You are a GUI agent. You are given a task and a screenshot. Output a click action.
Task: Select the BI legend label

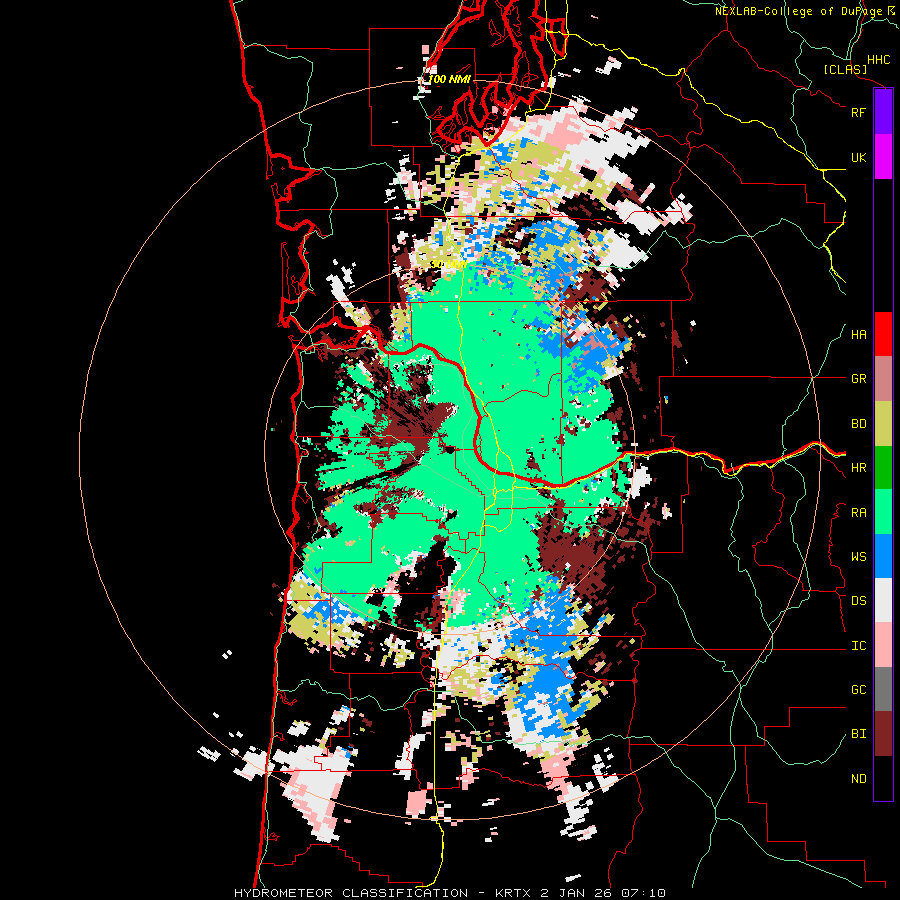coord(858,734)
